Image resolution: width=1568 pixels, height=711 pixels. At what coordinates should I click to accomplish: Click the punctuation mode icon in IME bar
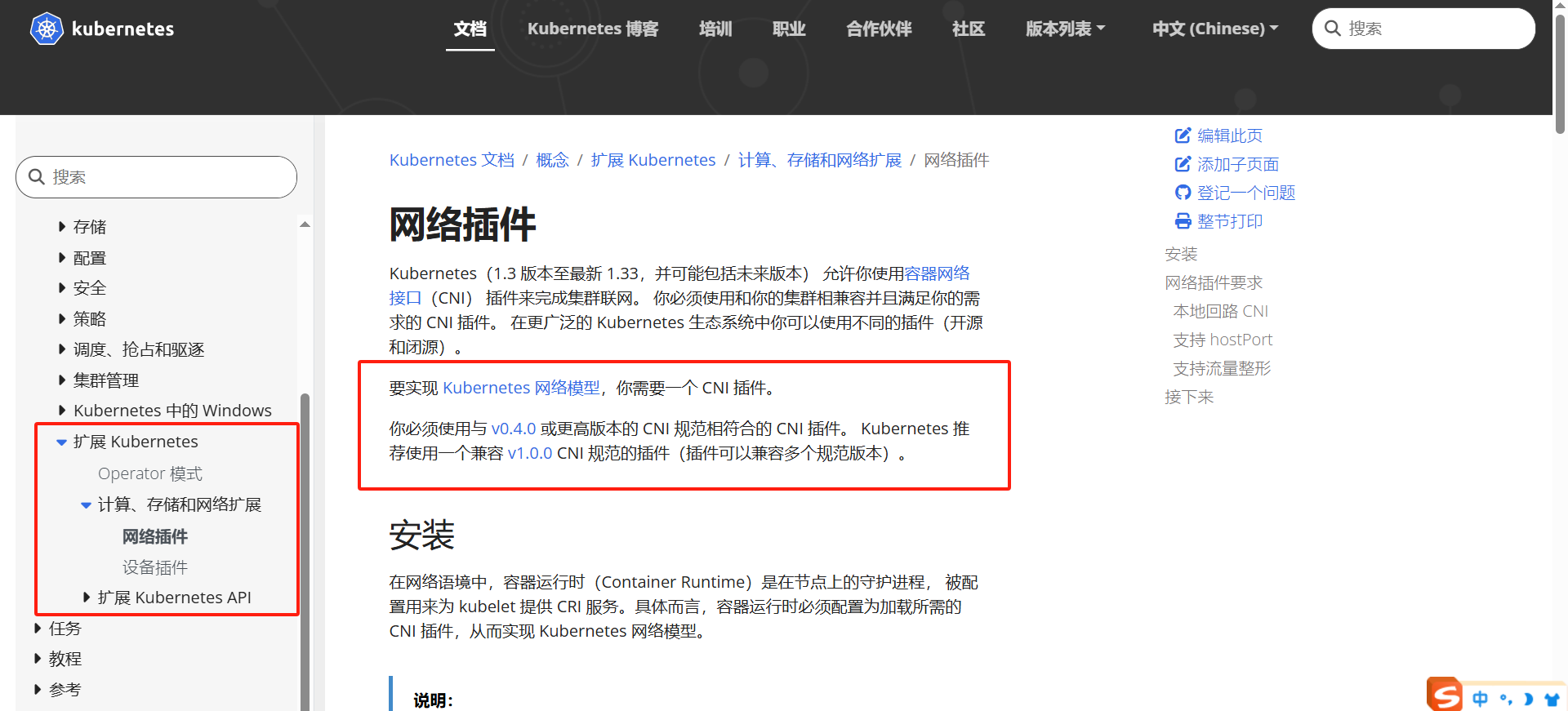pyautogui.click(x=1505, y=699)
